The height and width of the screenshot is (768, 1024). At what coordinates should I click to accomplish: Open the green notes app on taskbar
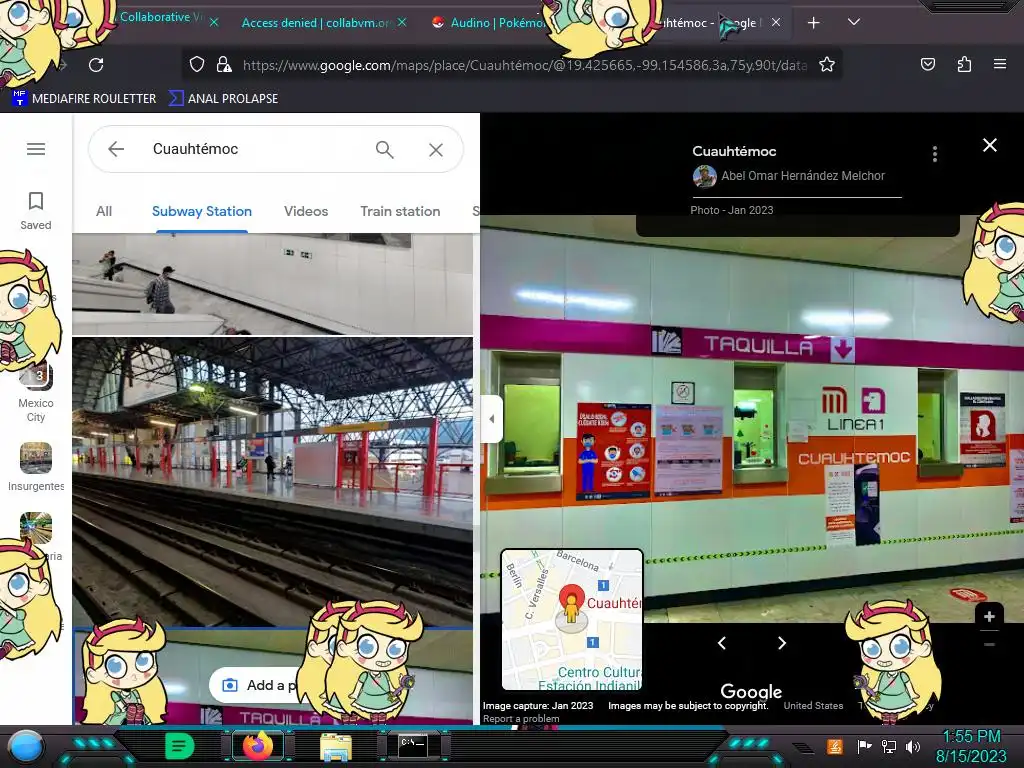[x=179, y=746]
